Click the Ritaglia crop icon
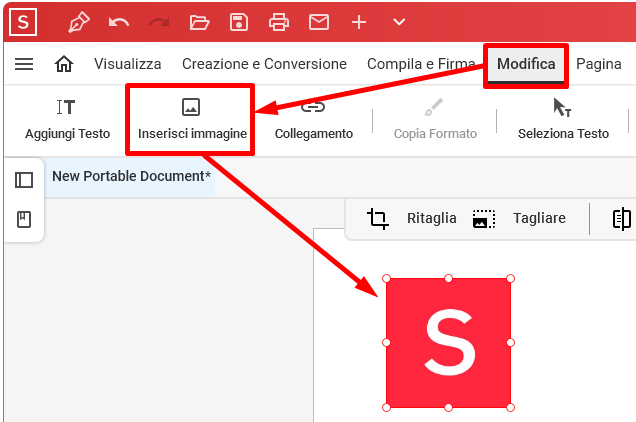636x422 pixels. (378, 219)
